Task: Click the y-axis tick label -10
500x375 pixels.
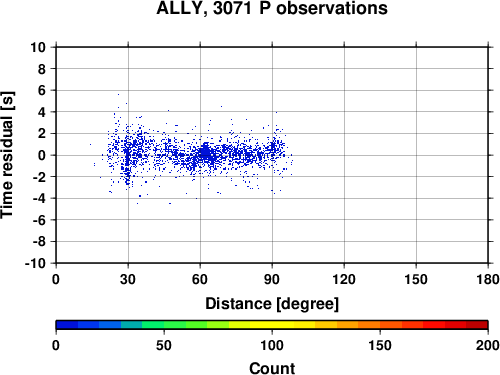Action: tap(35, 263)
